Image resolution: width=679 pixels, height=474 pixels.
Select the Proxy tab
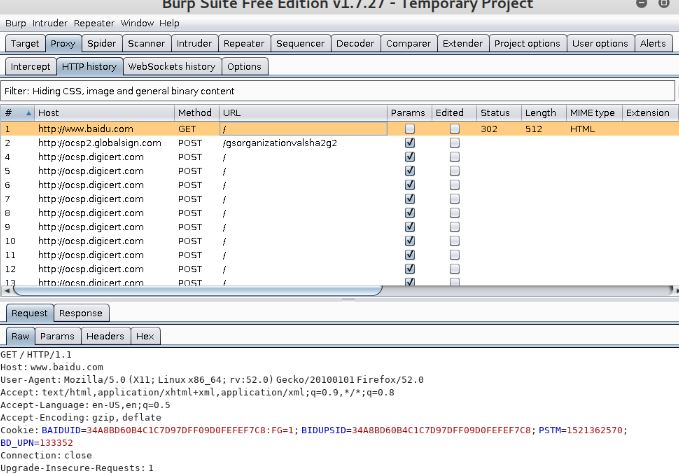63,44
